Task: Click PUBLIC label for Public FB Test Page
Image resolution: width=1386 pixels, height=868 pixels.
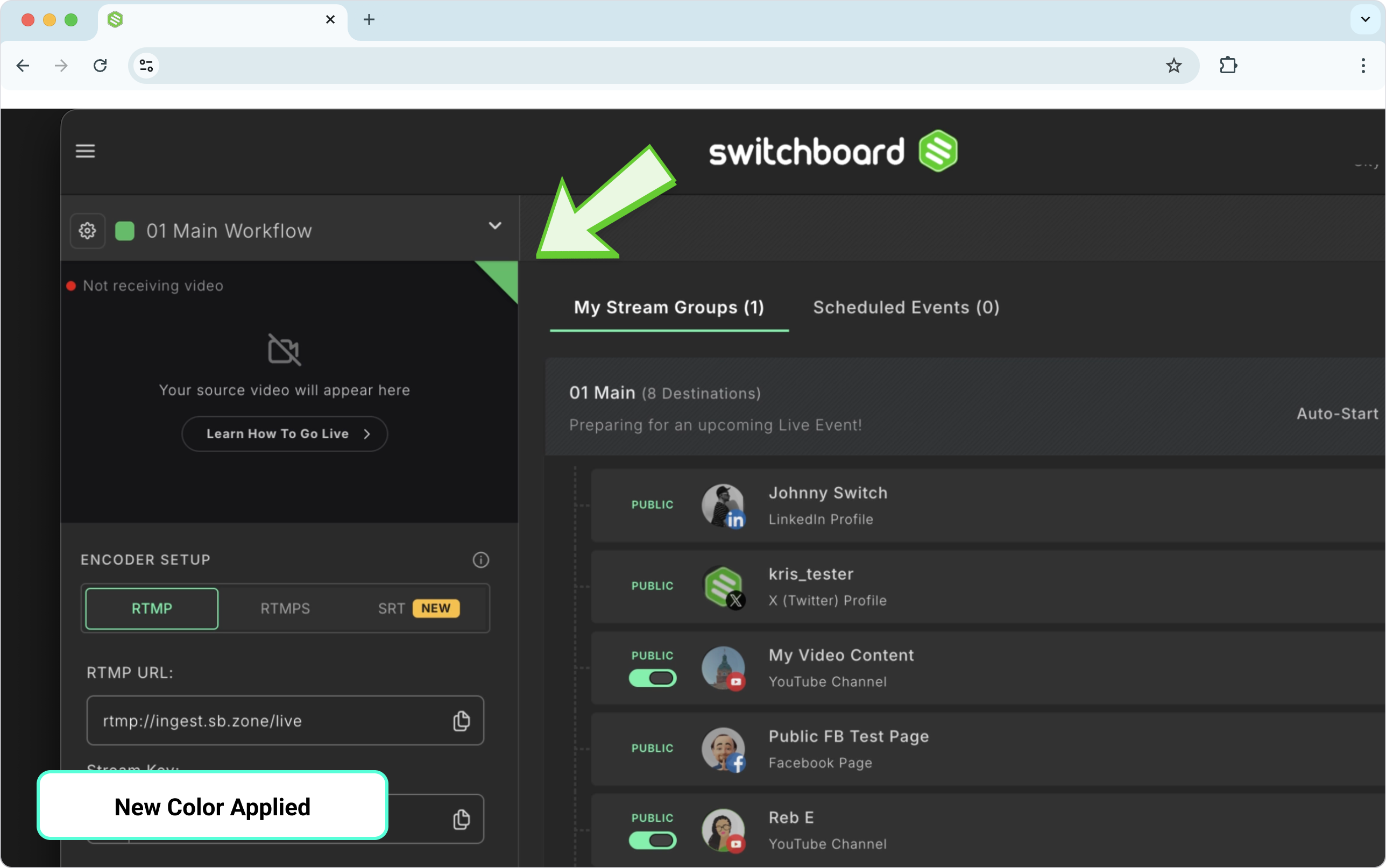Action: 652,748
